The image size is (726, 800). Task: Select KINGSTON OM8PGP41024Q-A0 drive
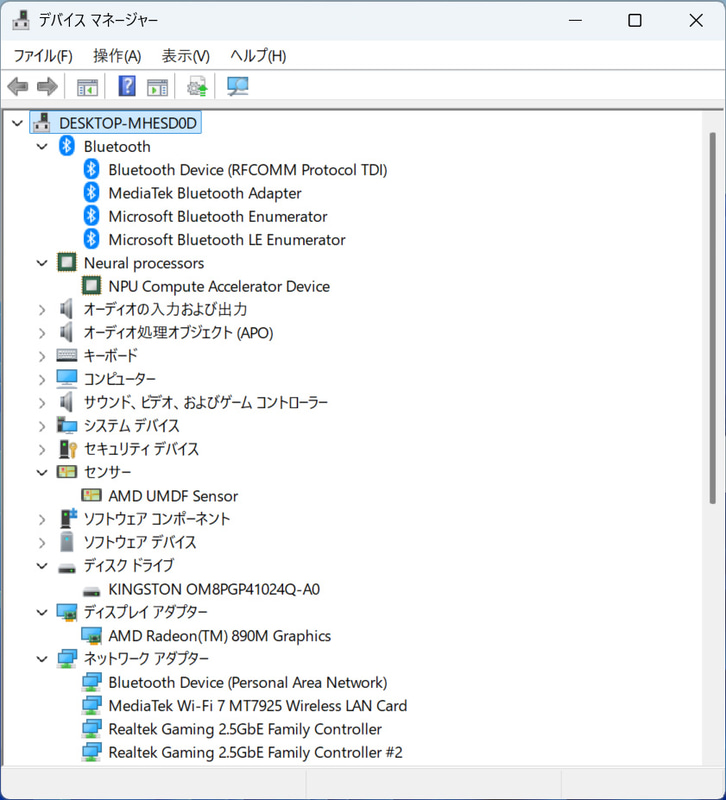click(x=214, y=589)
